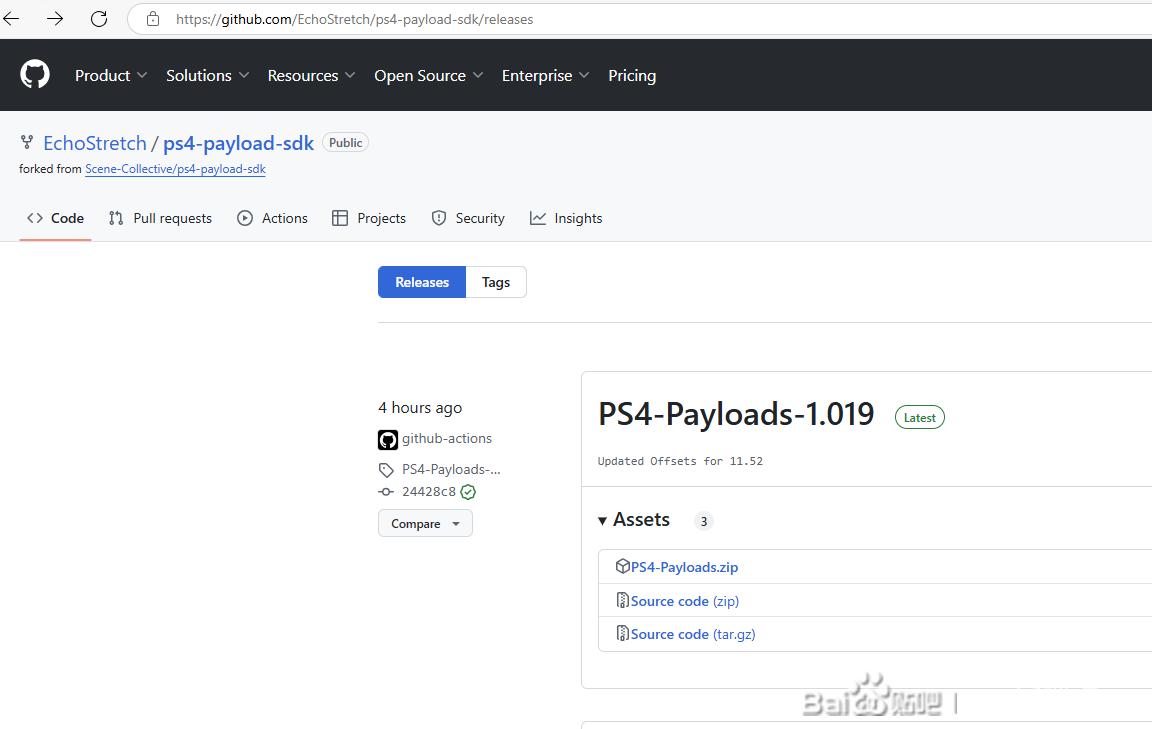Switch to the Insights tab

tap(566, 218)
